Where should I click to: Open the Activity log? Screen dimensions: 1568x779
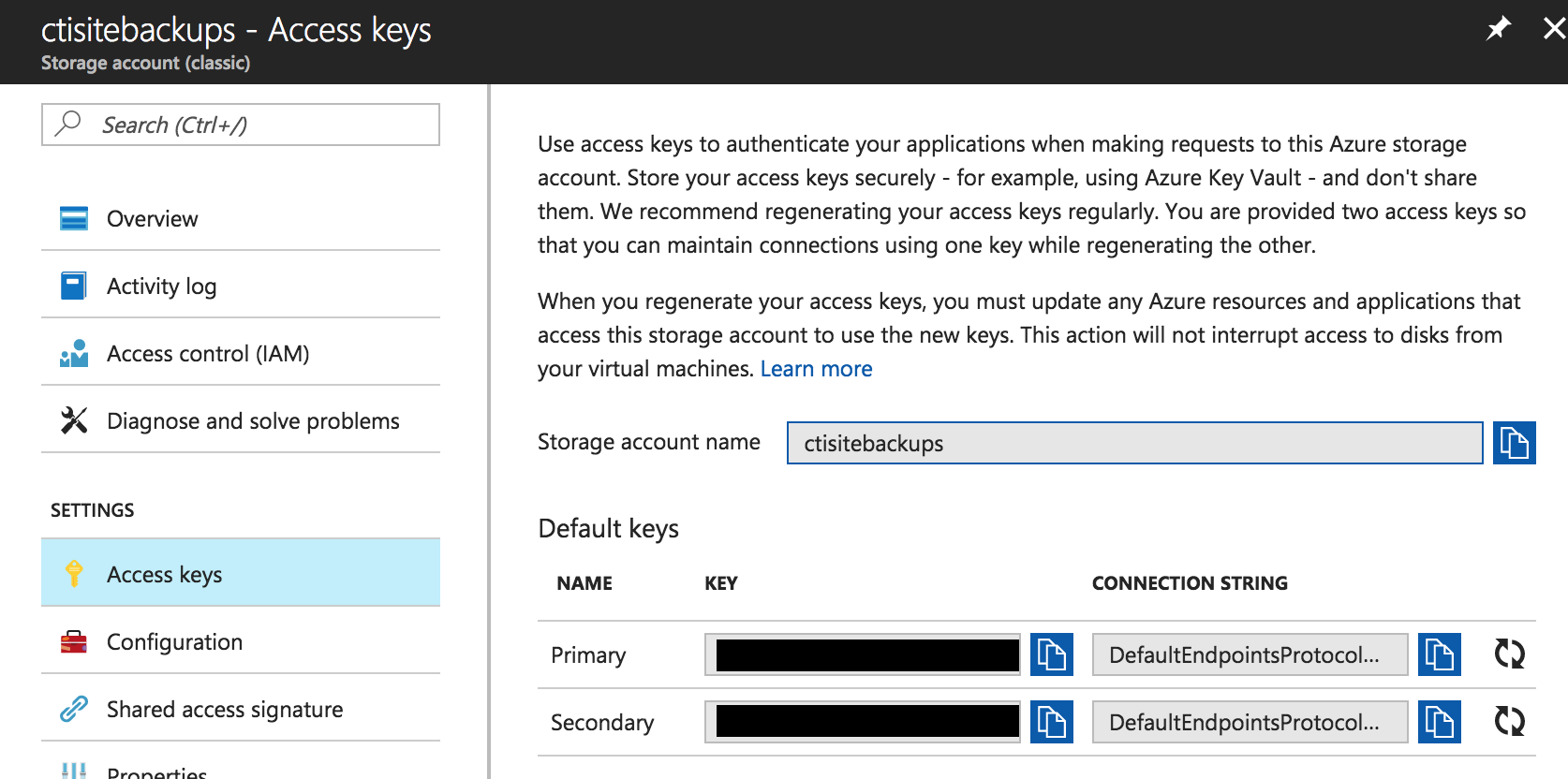tap(241, 286)
